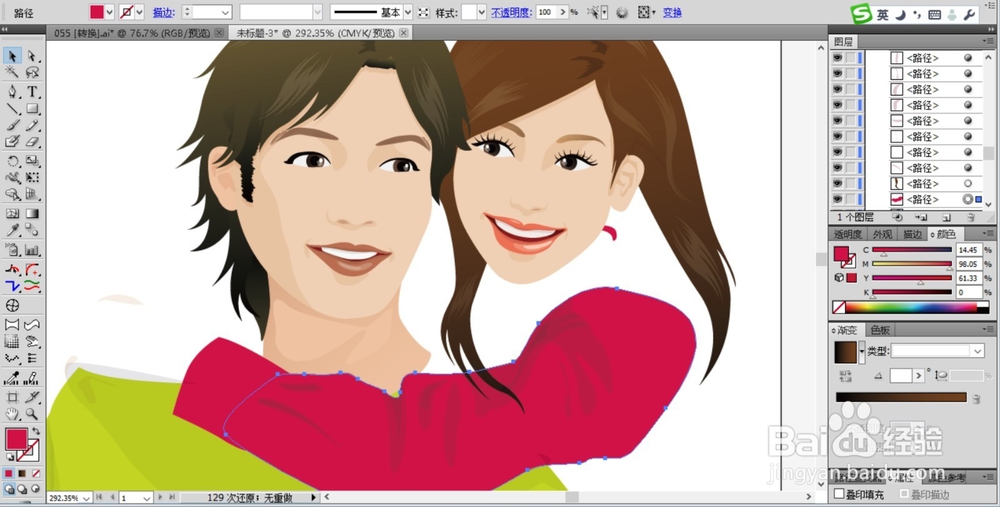Image resolution: width=1000 pixels, height=507 pixels.
Task: Set toolbox paint mode to Gradient
Action: [22, 474]
